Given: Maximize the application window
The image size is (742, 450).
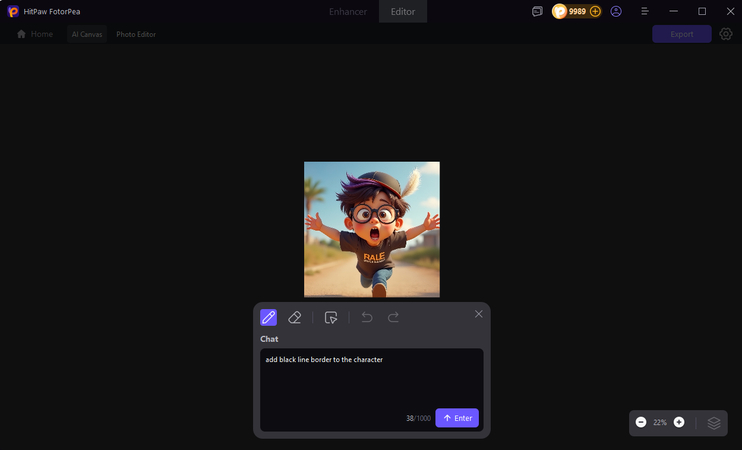Looking at the screenshot, I should (702, 11).
